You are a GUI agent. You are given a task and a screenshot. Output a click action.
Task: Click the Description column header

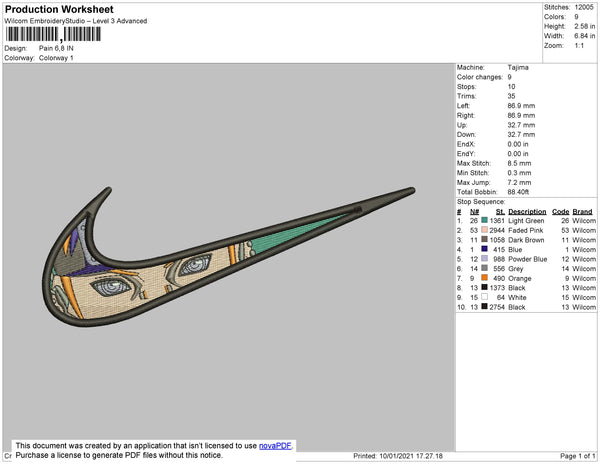click(x=527, y=212)
